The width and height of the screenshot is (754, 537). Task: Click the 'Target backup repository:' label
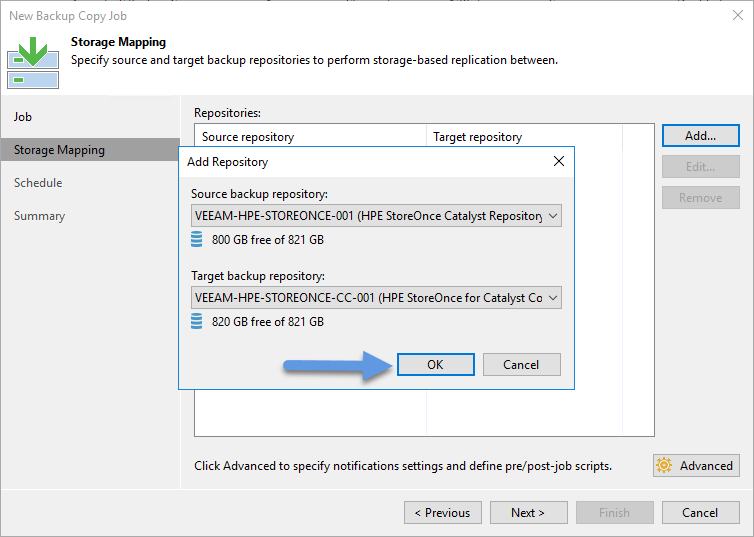pyautogui.click(x=258, y=276)
